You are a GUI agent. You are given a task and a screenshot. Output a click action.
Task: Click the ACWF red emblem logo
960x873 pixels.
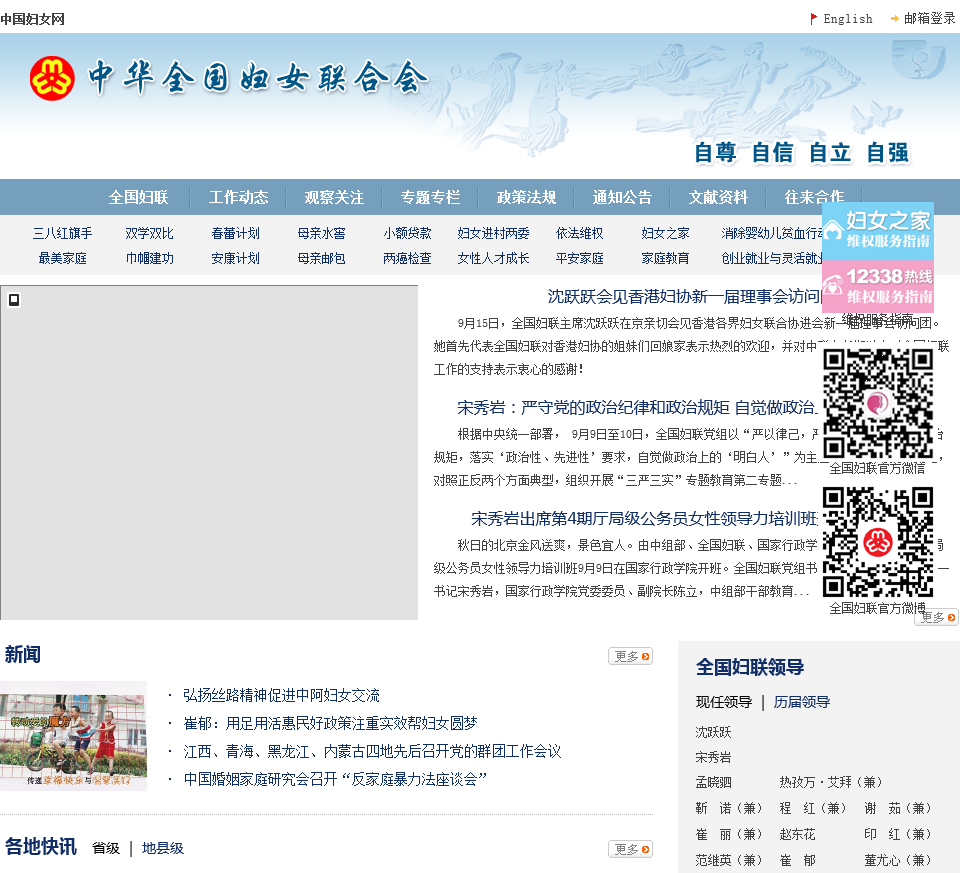(x=52, y=78)
